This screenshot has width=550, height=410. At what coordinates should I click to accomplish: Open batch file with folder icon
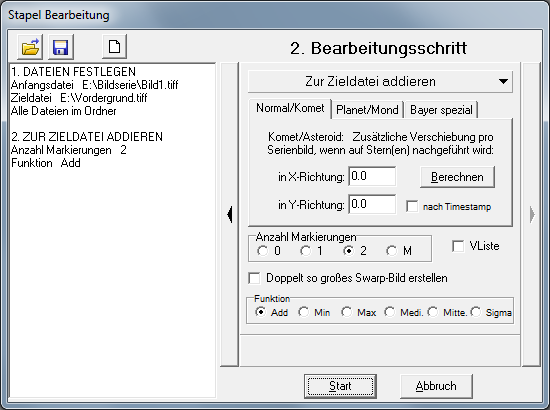pyautogui.click(x=30, y=47)
